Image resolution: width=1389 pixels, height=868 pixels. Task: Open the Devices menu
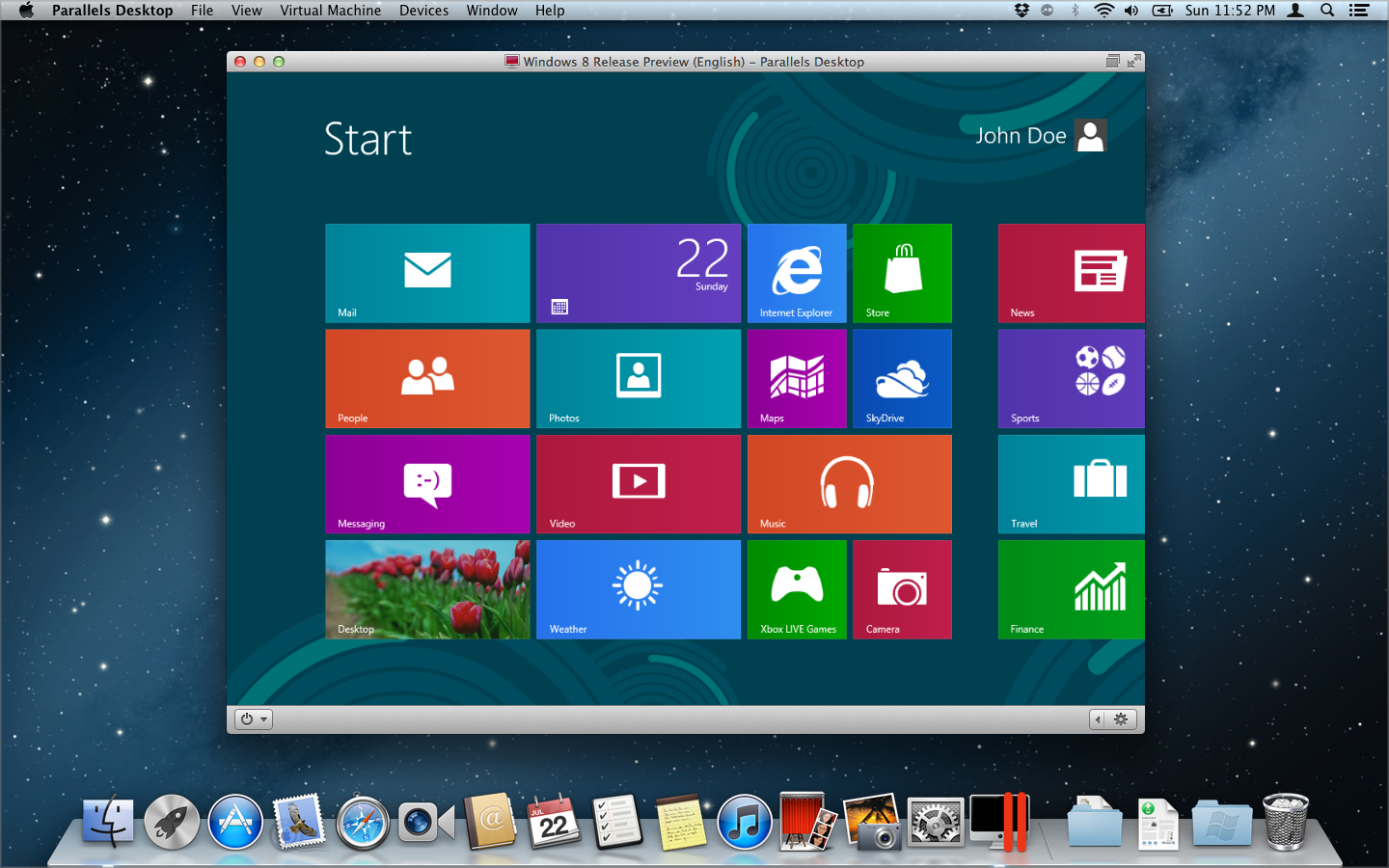pyautogui.click(x=424, y=11)
